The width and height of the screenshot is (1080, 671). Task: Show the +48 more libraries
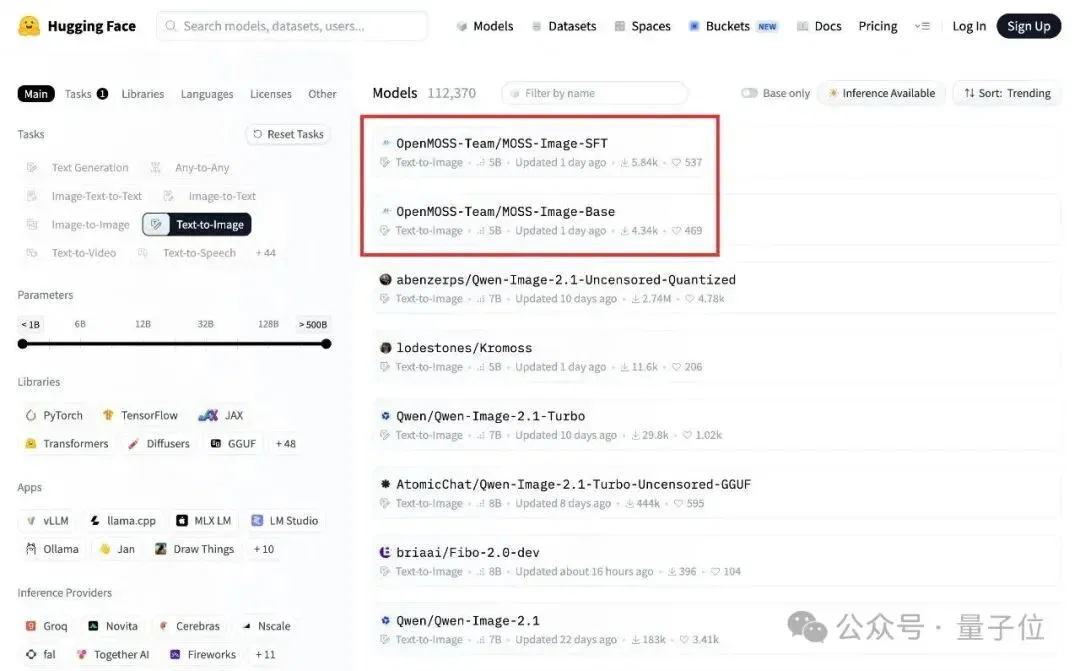(285, 444)
